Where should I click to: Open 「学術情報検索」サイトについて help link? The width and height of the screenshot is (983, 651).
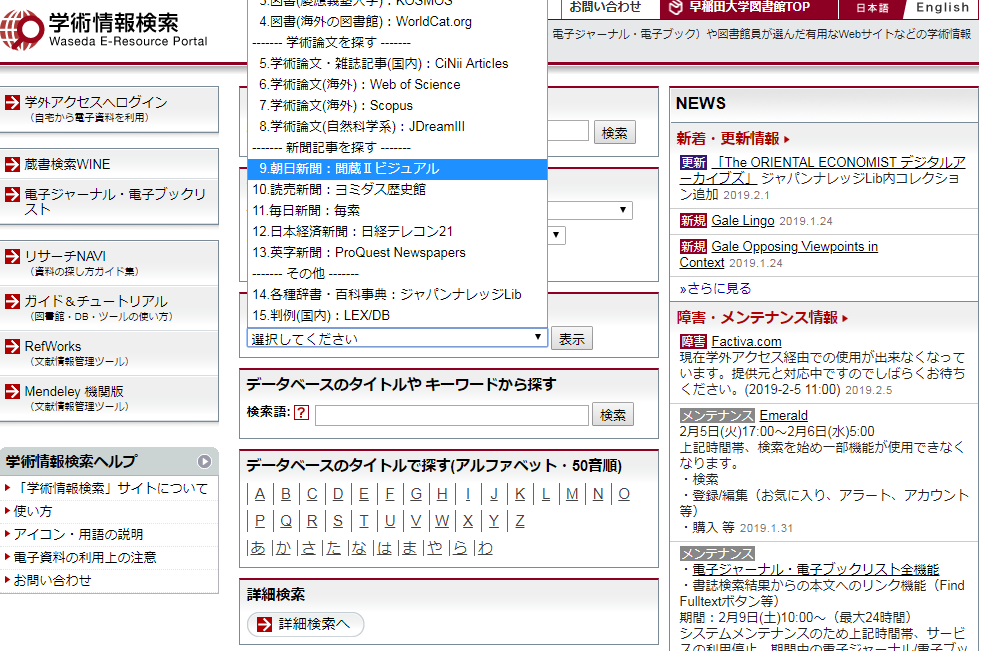pos(111,489)
